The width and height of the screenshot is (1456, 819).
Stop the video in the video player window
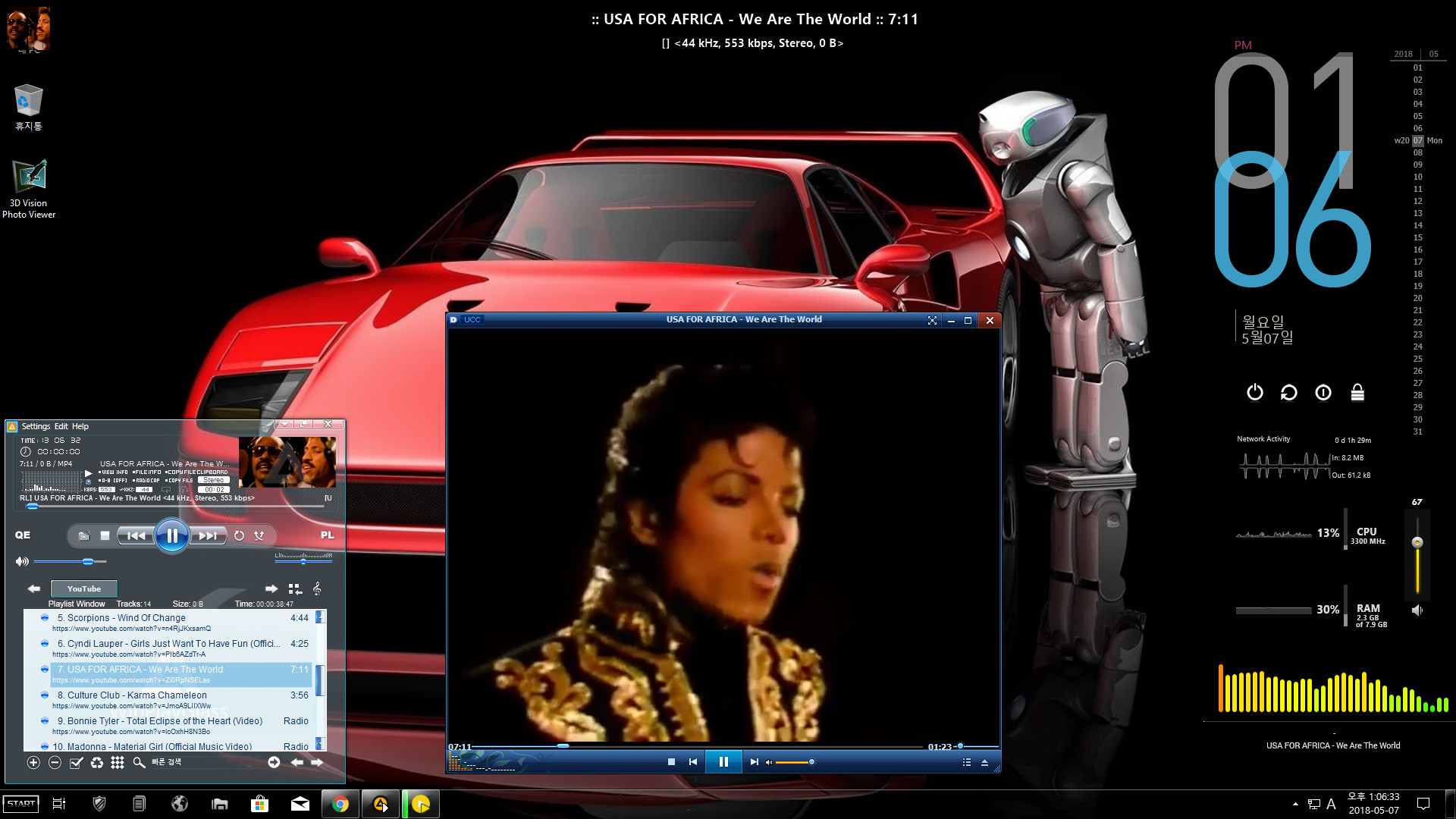tap(671, 762)
